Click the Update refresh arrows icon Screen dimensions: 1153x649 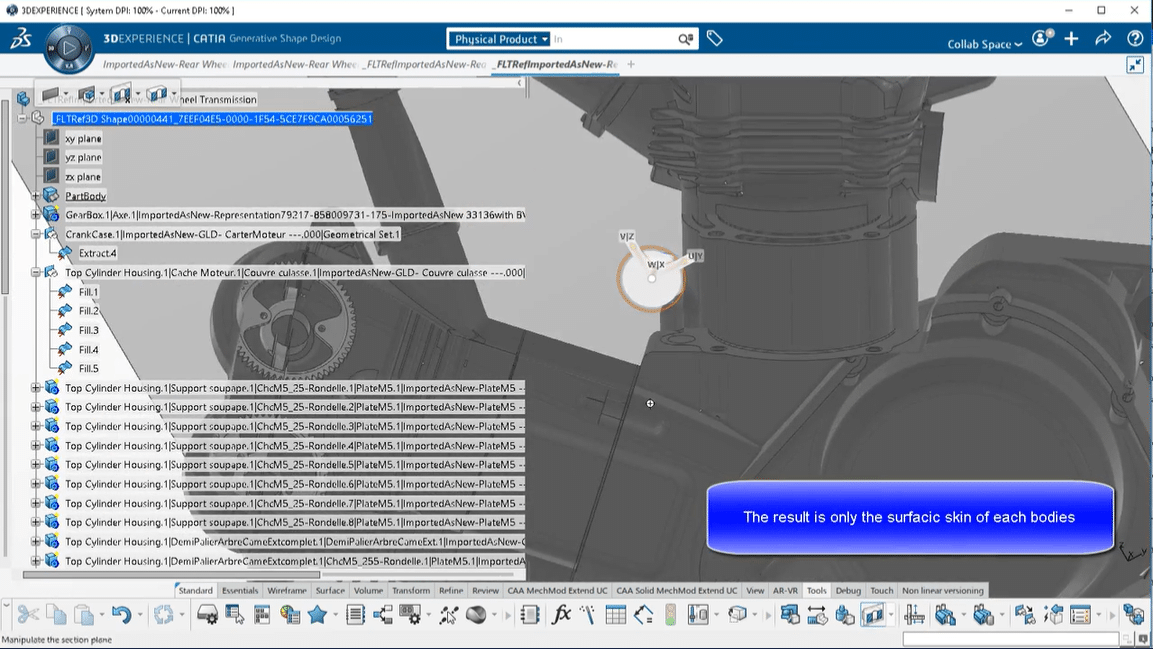pyautogui.click(x=163, y=614)
